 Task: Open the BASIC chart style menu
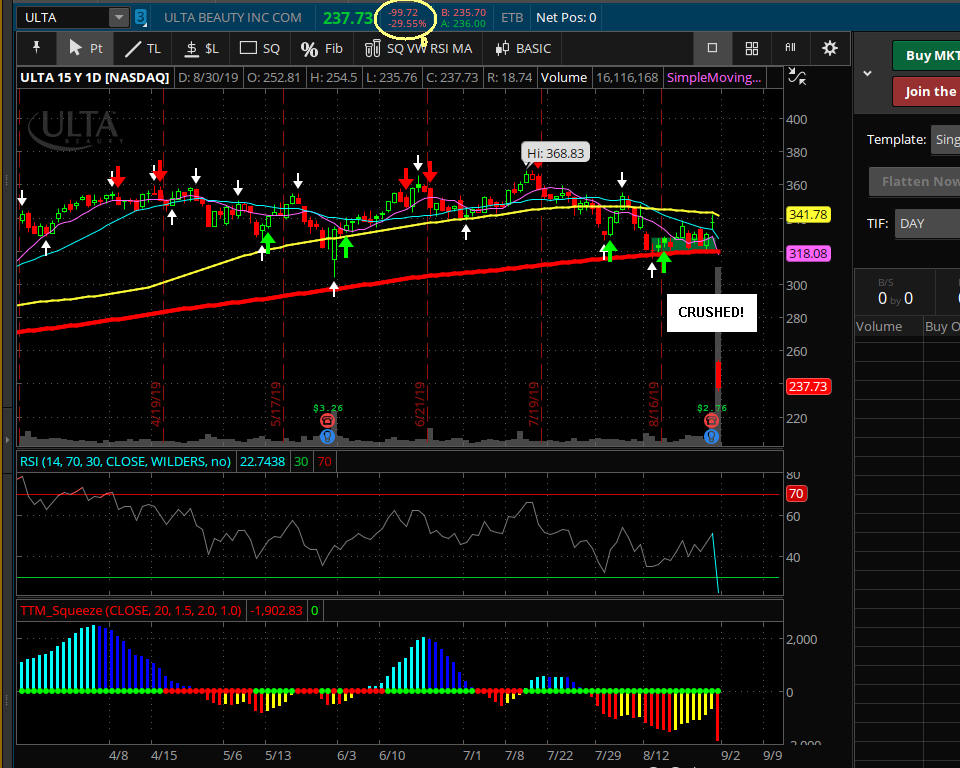point(522,48)
